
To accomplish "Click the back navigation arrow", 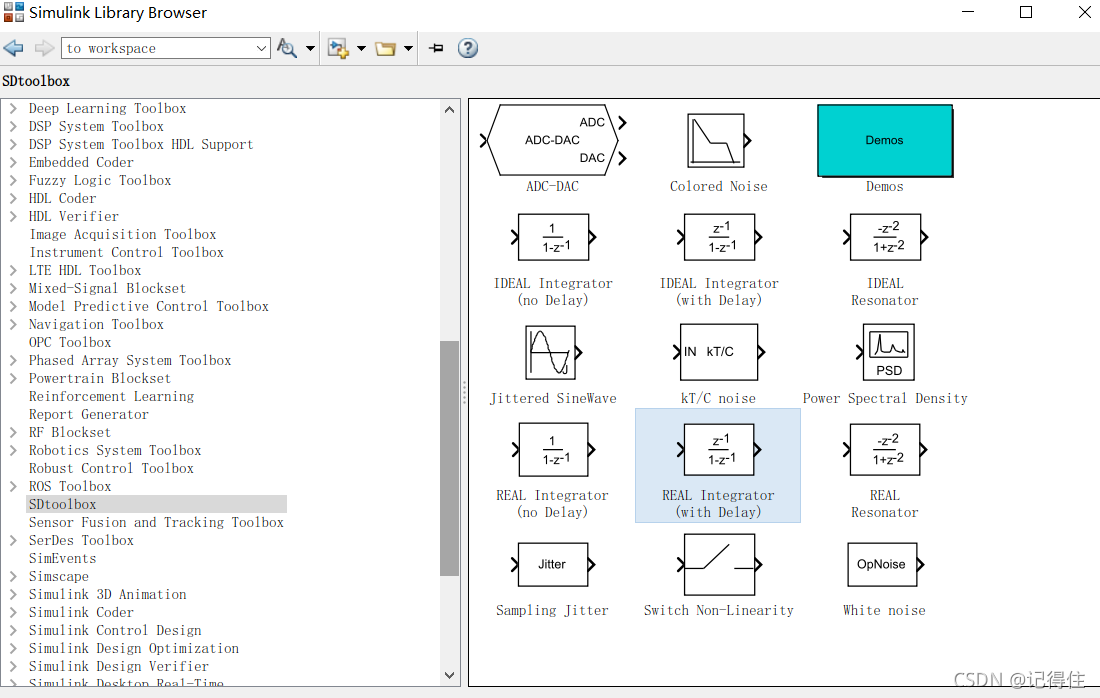I will [13, 48].
